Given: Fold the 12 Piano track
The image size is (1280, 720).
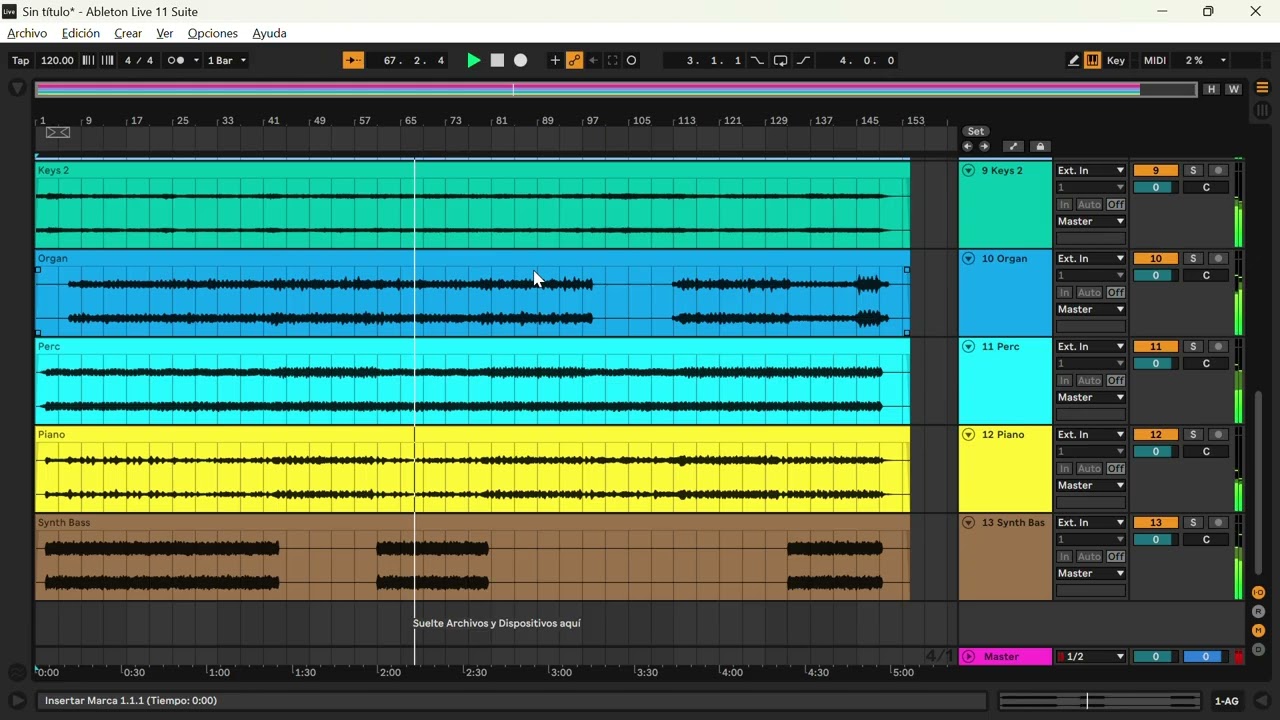Looking at the screenshot, I should (x=968, y=435).
